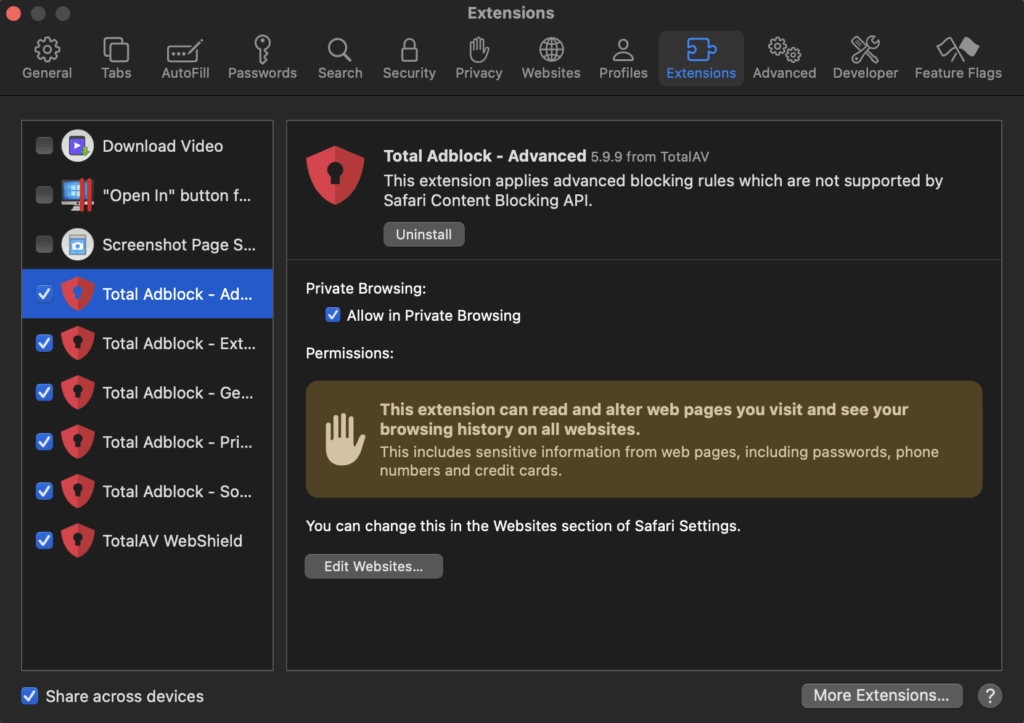Open the Search magnifier icon
1024x723 pixels.
coord(340,50)
